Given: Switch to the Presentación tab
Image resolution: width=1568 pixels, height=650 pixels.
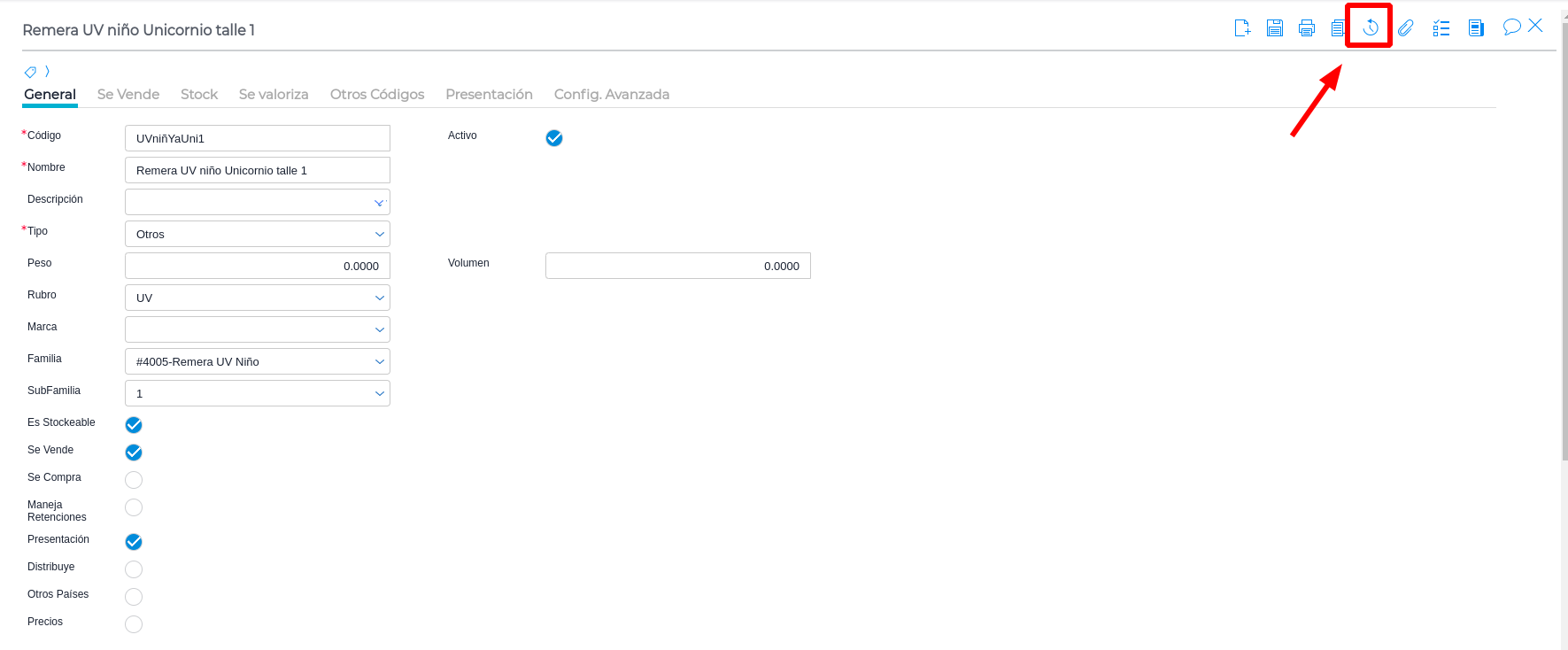Looking at the screenshot, I should tap(489, 94).
